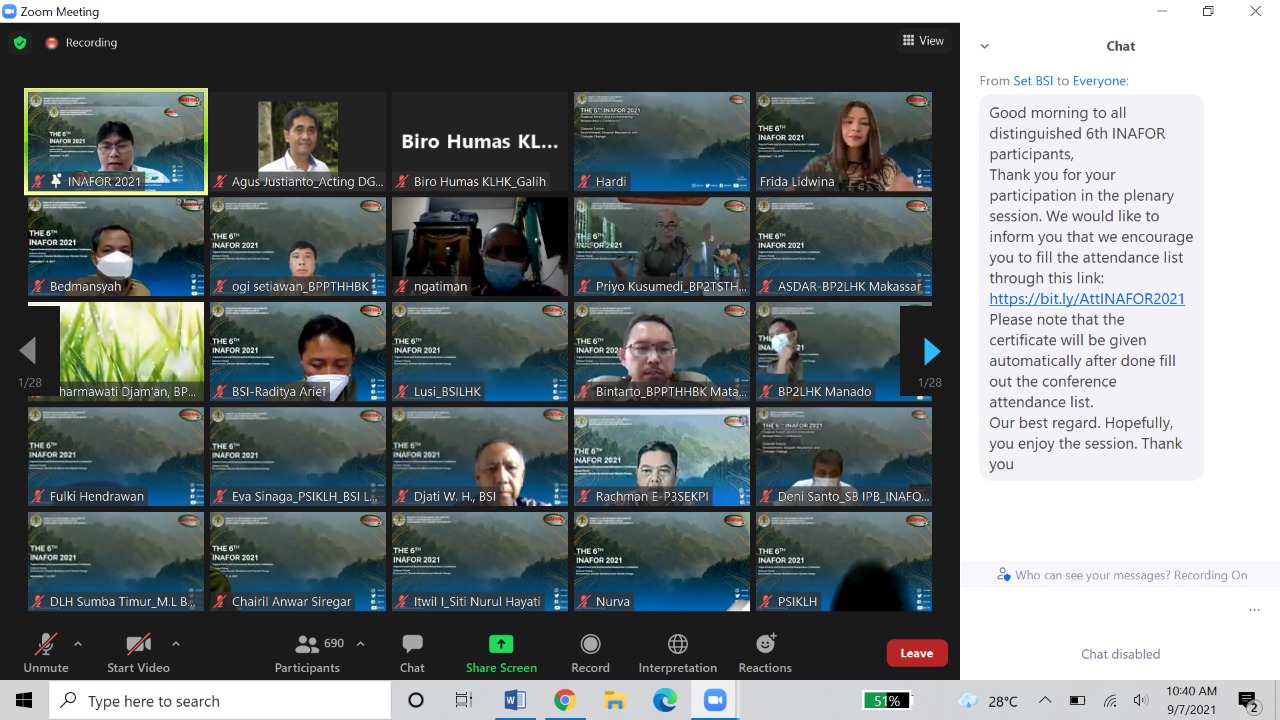Open Microsoft Word from the taskbar
The image size is (1280, 720).
click(514, 701)
